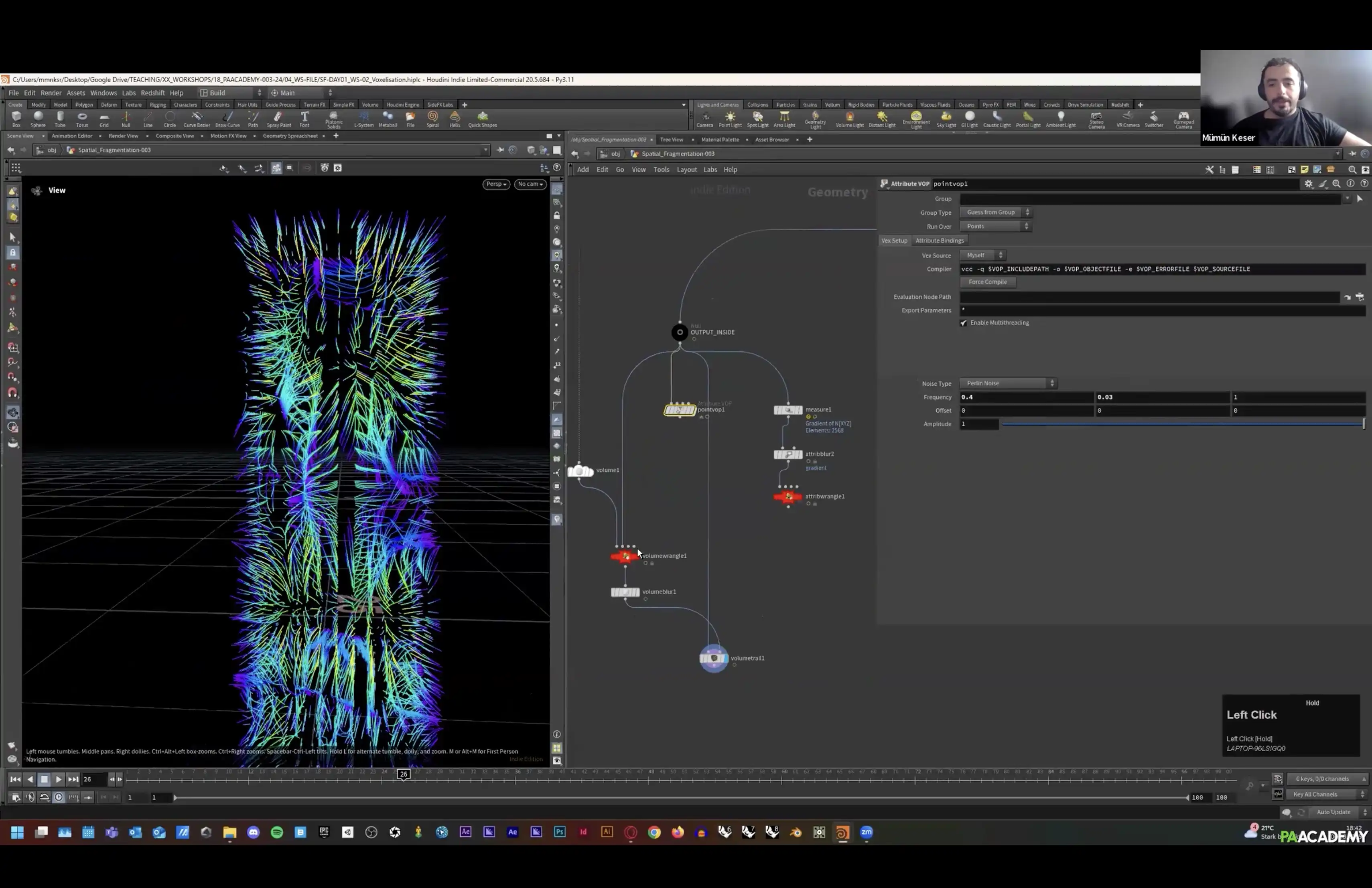1372x888 pixels.
Task: Click the frame 26 timeline marker
Action: 404,774
